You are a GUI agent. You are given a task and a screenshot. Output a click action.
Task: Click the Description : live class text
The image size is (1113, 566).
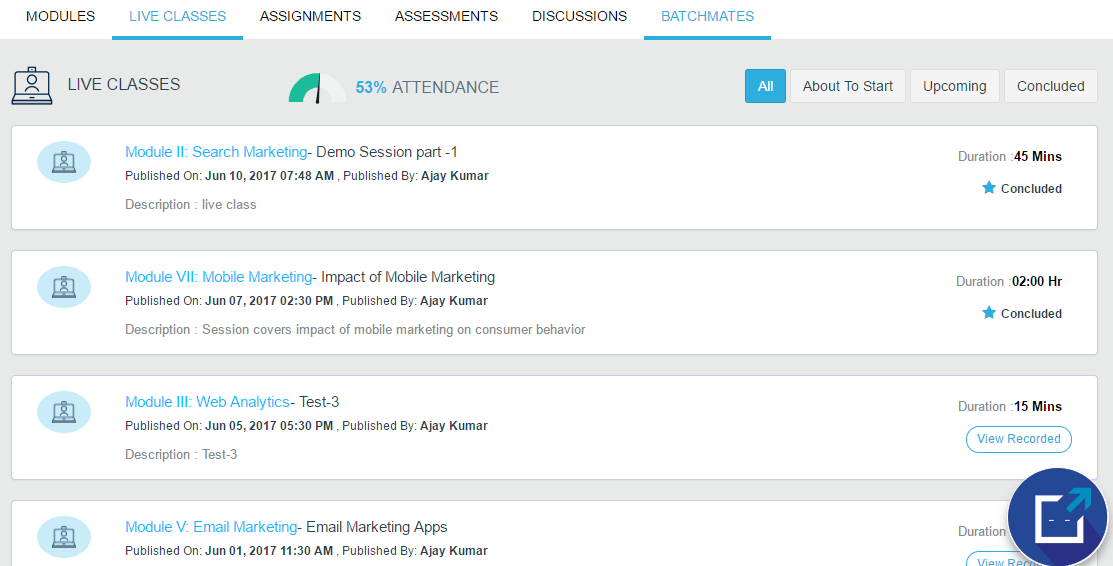pyautogui.click(x=191, y=205)
